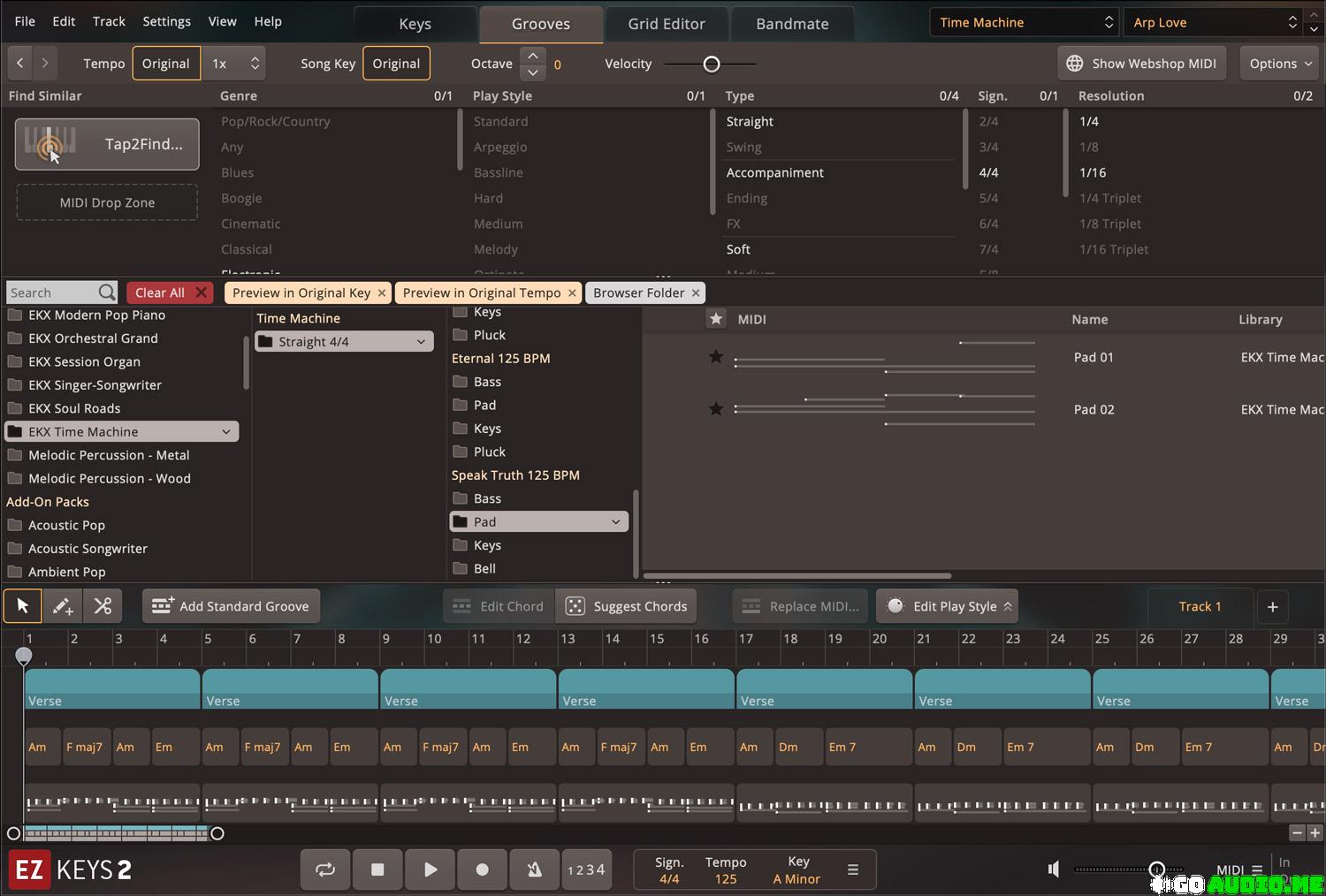Open the Time Machine library dropdown
Image resolution: width=1326 pixels, height=896 pixels.
1025,22
